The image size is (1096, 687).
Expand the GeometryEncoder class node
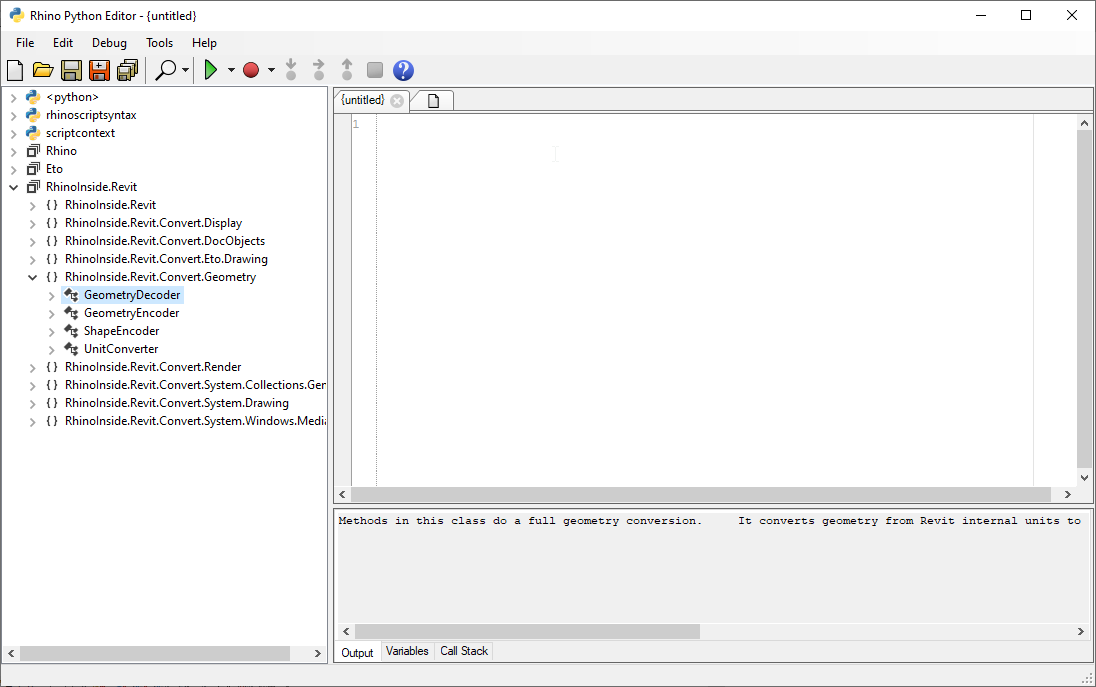point(52,313)
